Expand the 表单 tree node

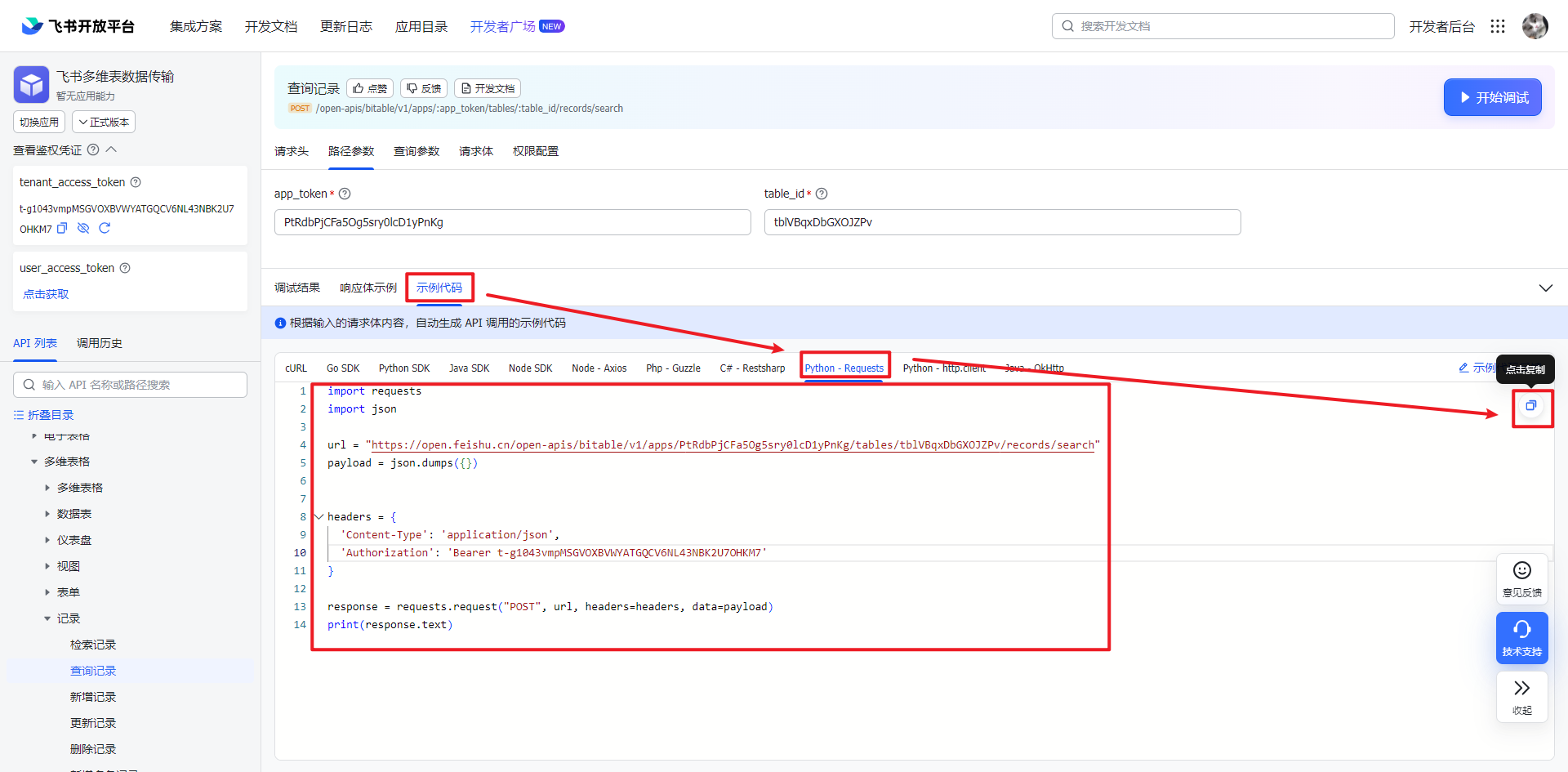pyautogui.click(x=47, y=592)
